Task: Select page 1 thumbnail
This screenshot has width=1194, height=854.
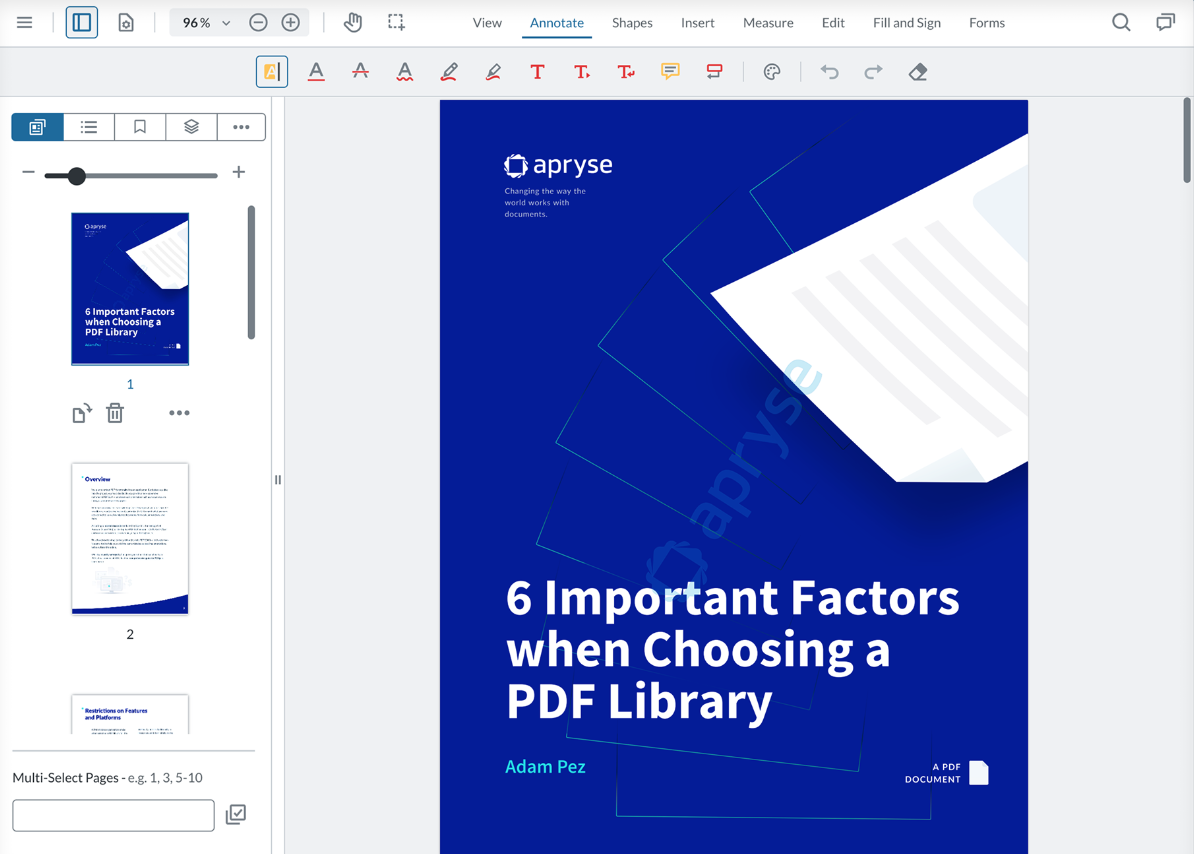Action: coord(130,289)
